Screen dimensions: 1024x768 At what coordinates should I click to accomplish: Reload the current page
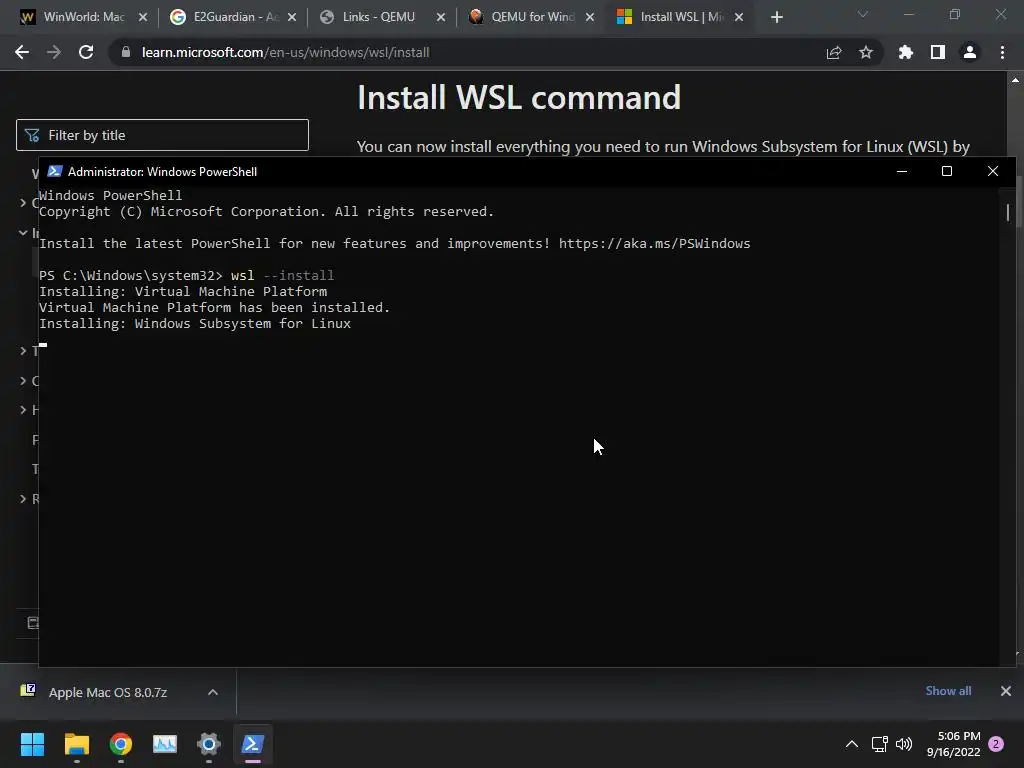click(86, 52)
